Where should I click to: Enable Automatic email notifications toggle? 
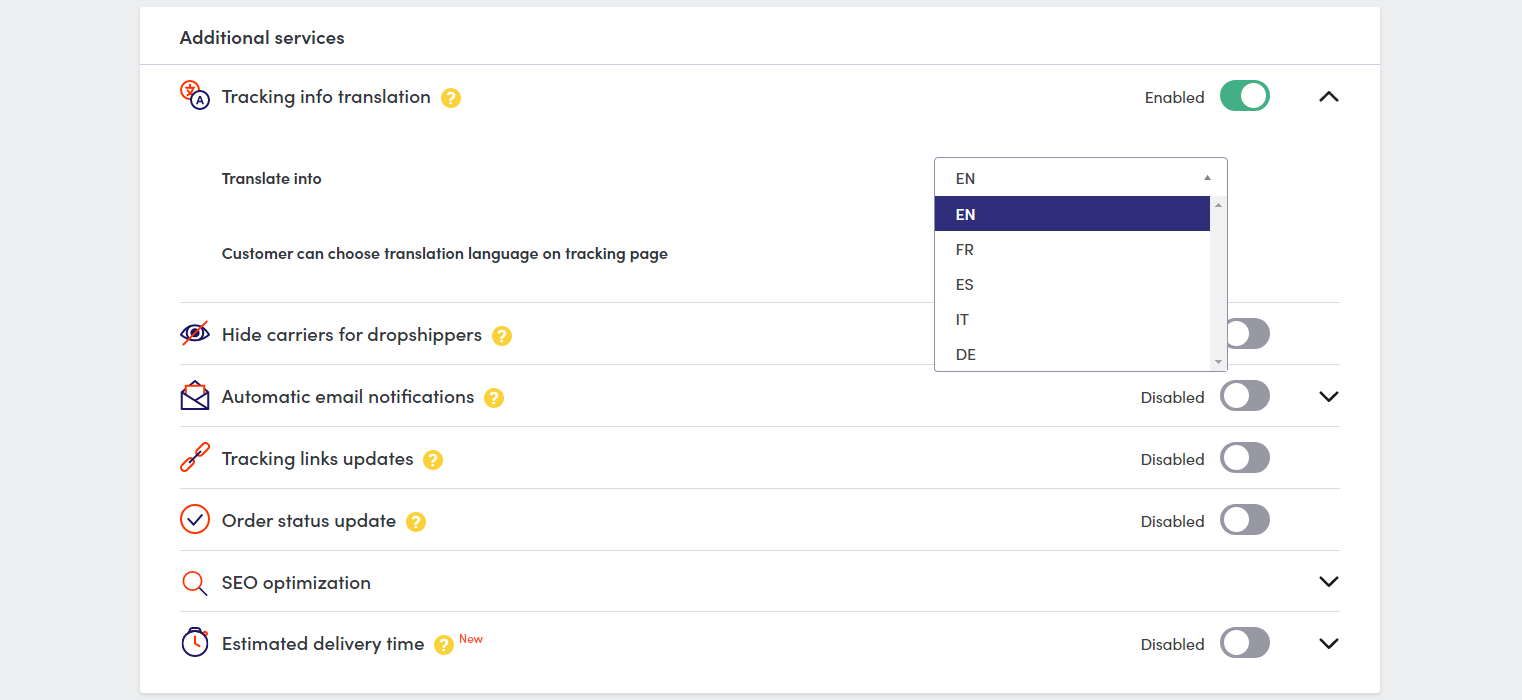[x=1245, y=396]
